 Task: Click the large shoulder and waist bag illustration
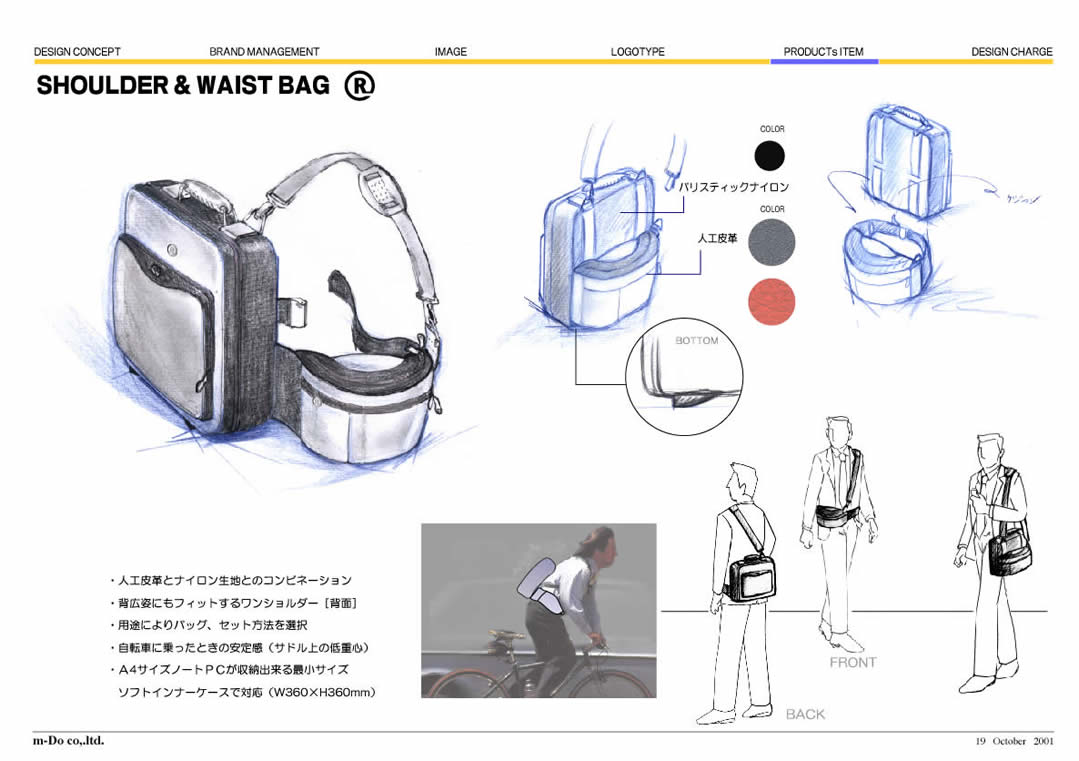pyautogui.click(x=280, y=310)
